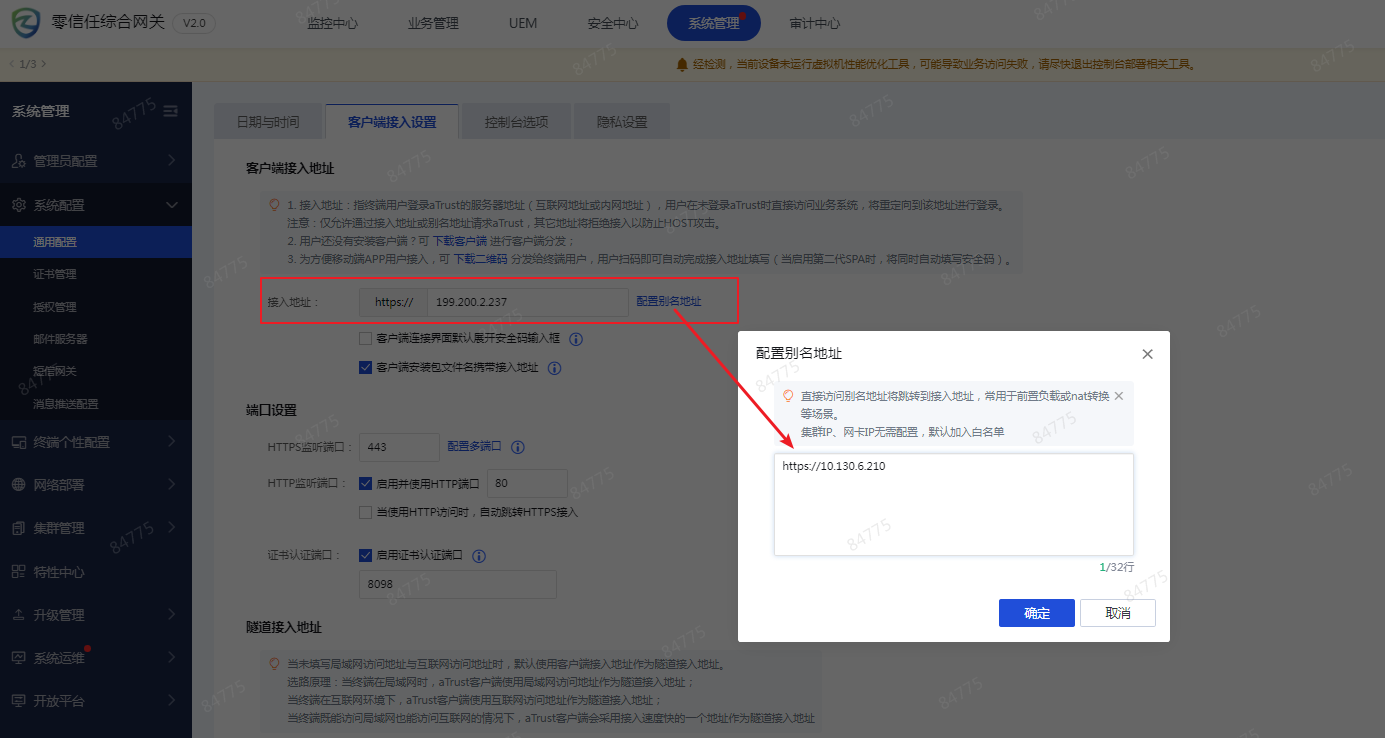Viewport: 1385px width, 738px height.
Task: Open 下载二维码 link
Action: tap(480, 259)
